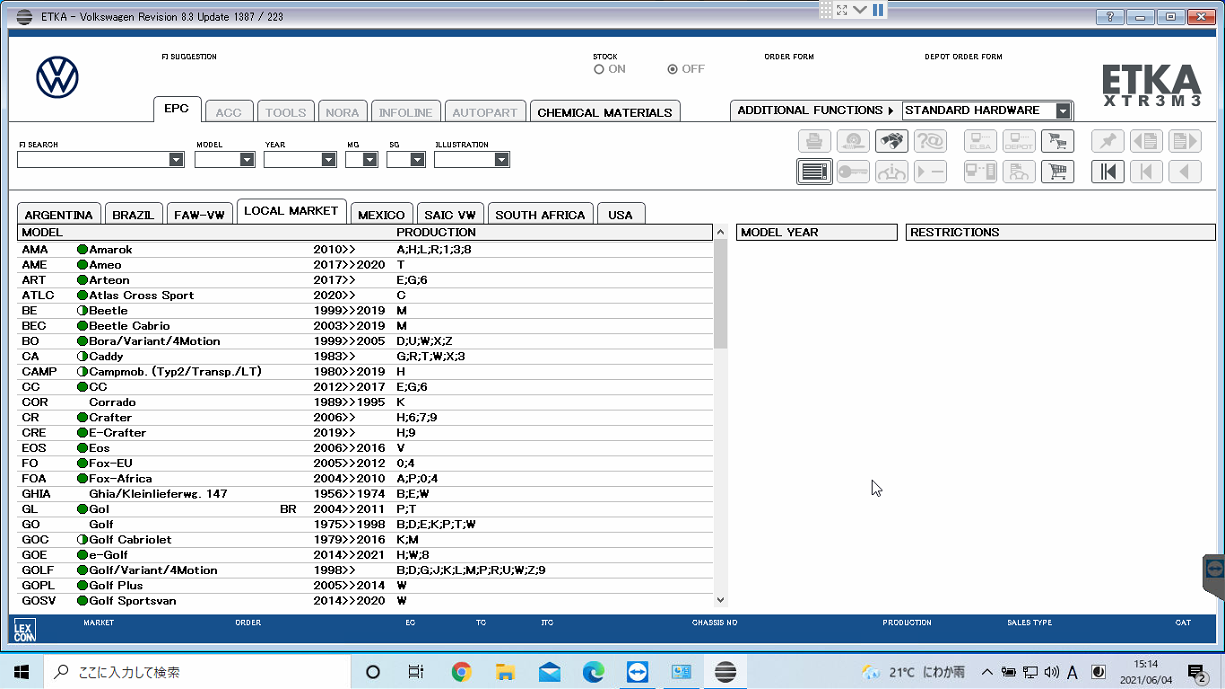Expand the FI SEARCH dropdown
The width and height of the screenshot is (1225, 689).
(x=176, y=160)
